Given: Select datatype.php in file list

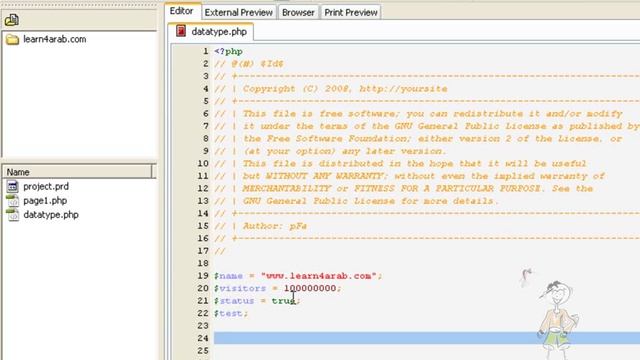Looking at the screenshot, I should pos(51,215).
